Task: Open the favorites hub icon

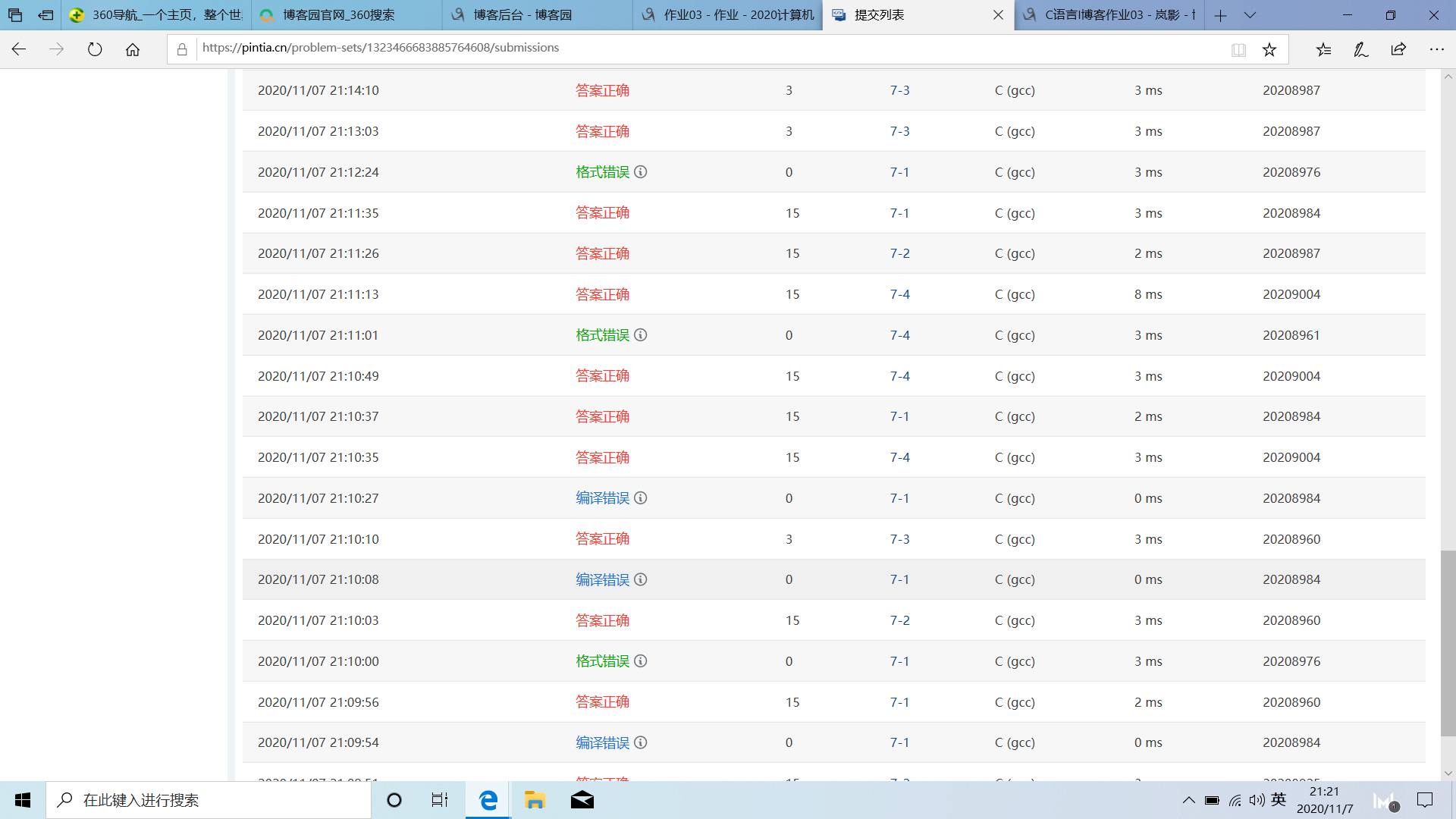Action: 1323,49
